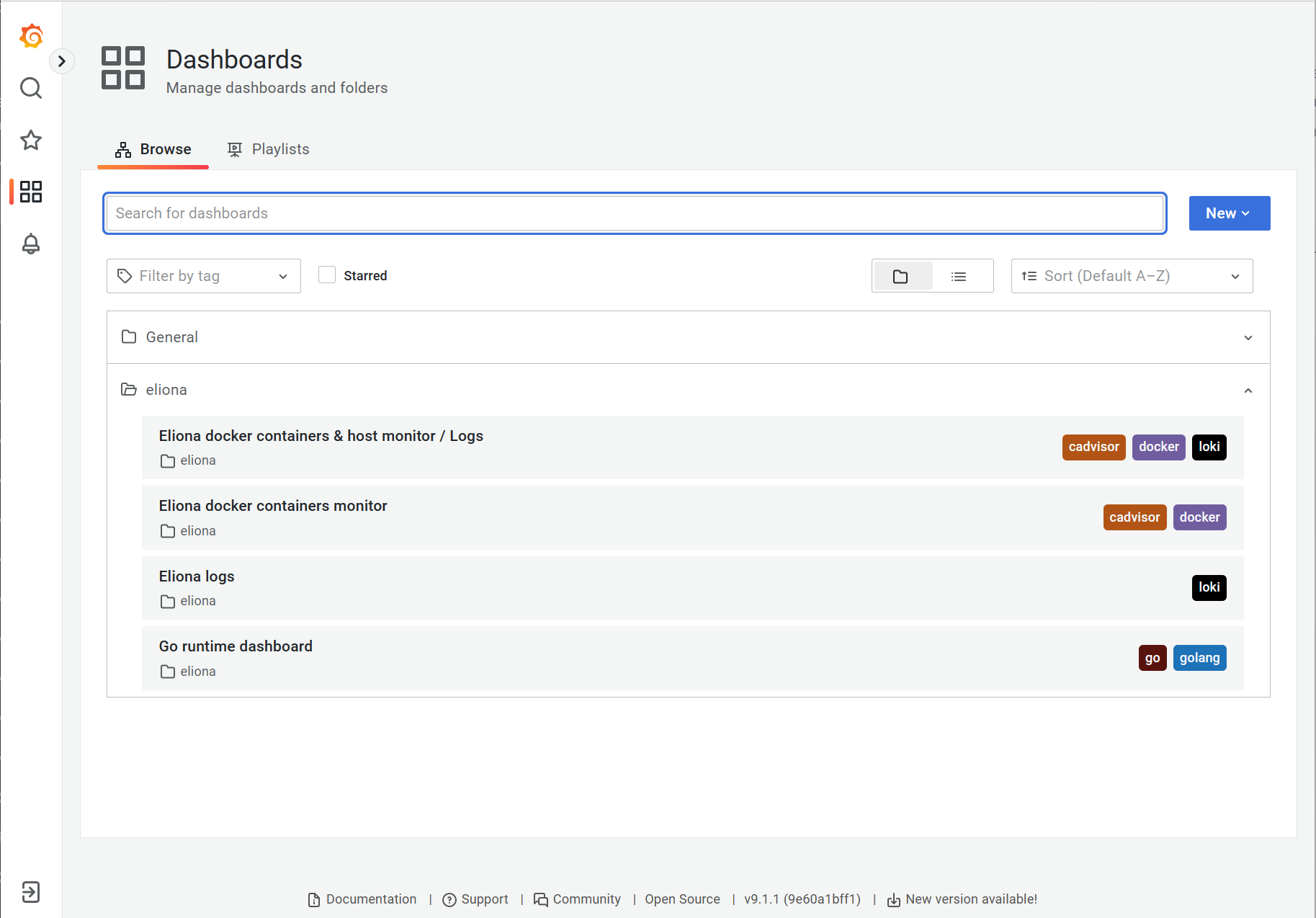Switch to the Playlists tab
The image size is (1316, 918).
coord(269,149)
